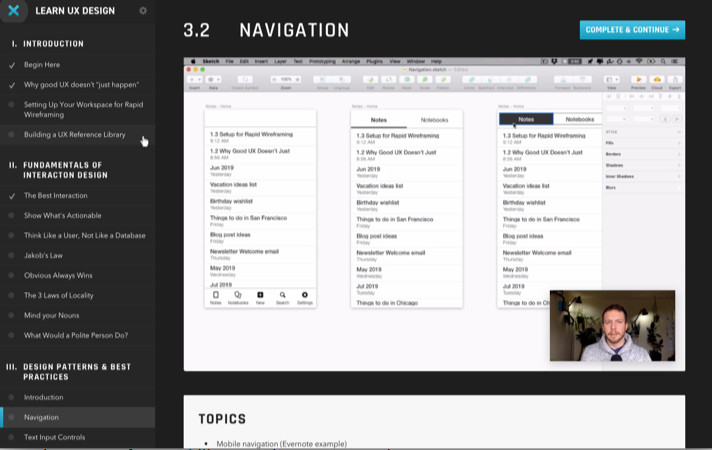Open 'The Best Interaction' lesson
Screen dimensions: 712x450
click(x=77, y=195)
